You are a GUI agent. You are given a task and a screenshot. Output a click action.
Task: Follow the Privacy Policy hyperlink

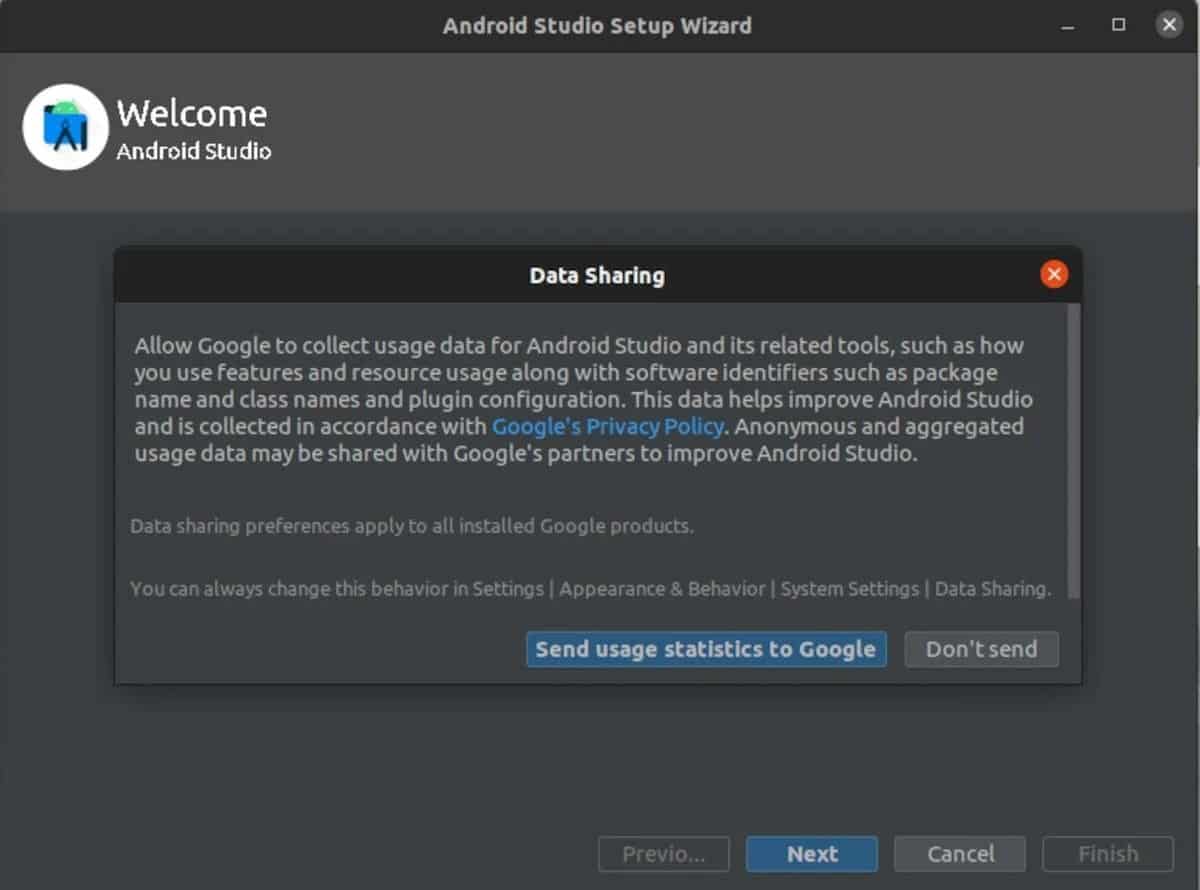(x=606, y=427)
